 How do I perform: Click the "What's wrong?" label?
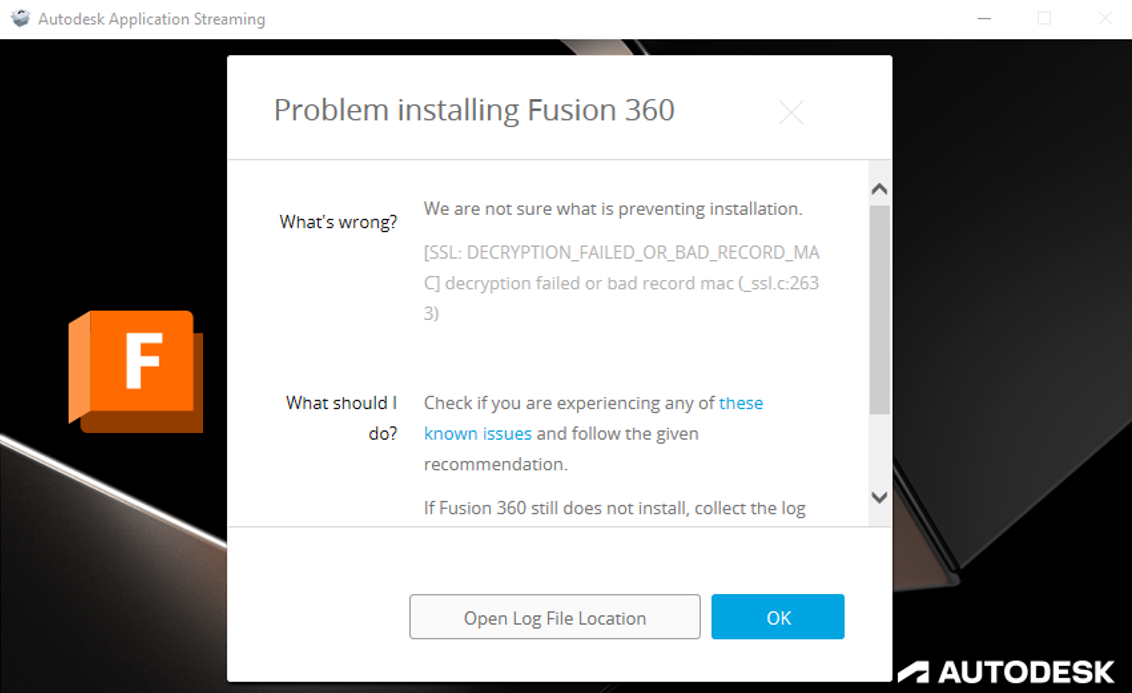[338, 222]
